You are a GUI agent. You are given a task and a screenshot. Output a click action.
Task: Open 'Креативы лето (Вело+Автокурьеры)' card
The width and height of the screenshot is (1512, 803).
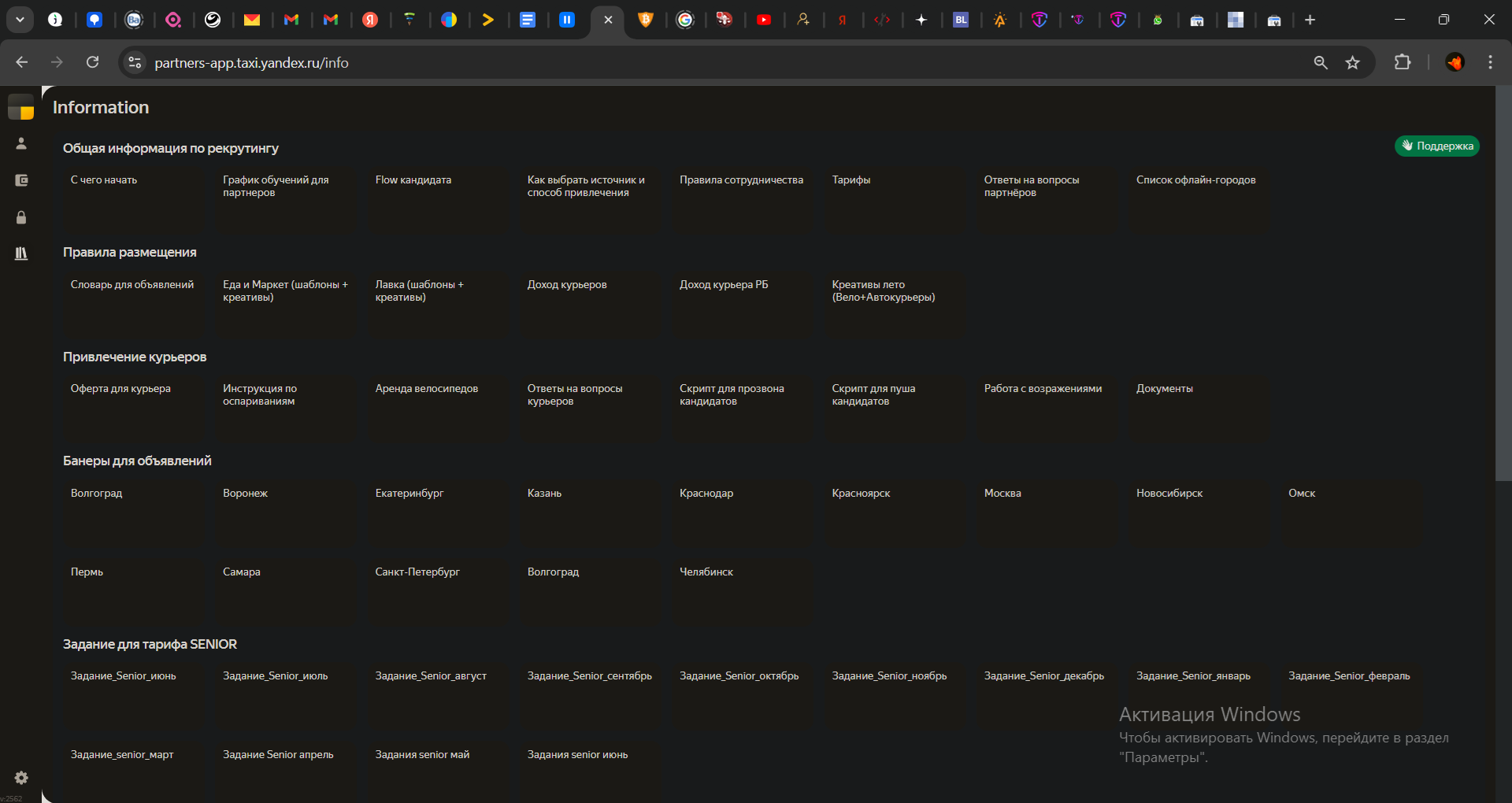[x=894, y=304]
